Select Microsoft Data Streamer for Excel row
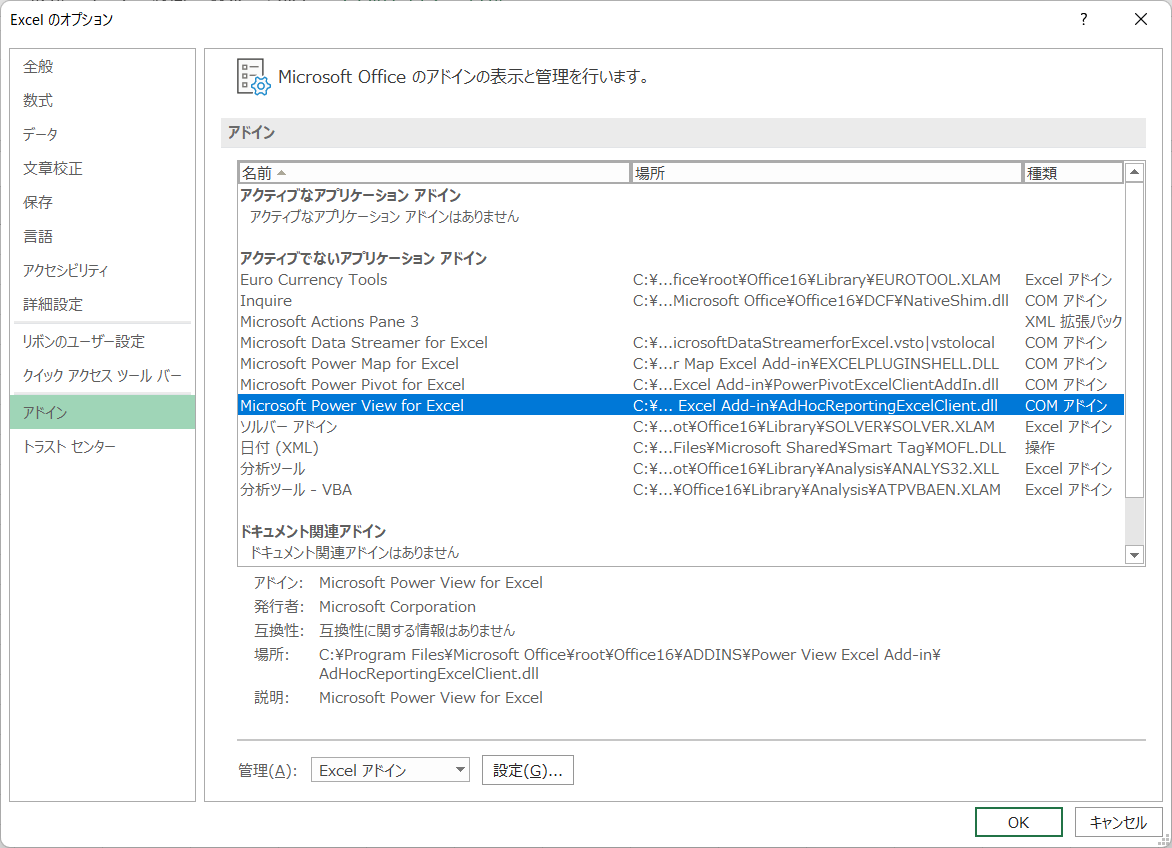Image resolution: width=1172 pixels, height=848 pixels. coord(680,342)
